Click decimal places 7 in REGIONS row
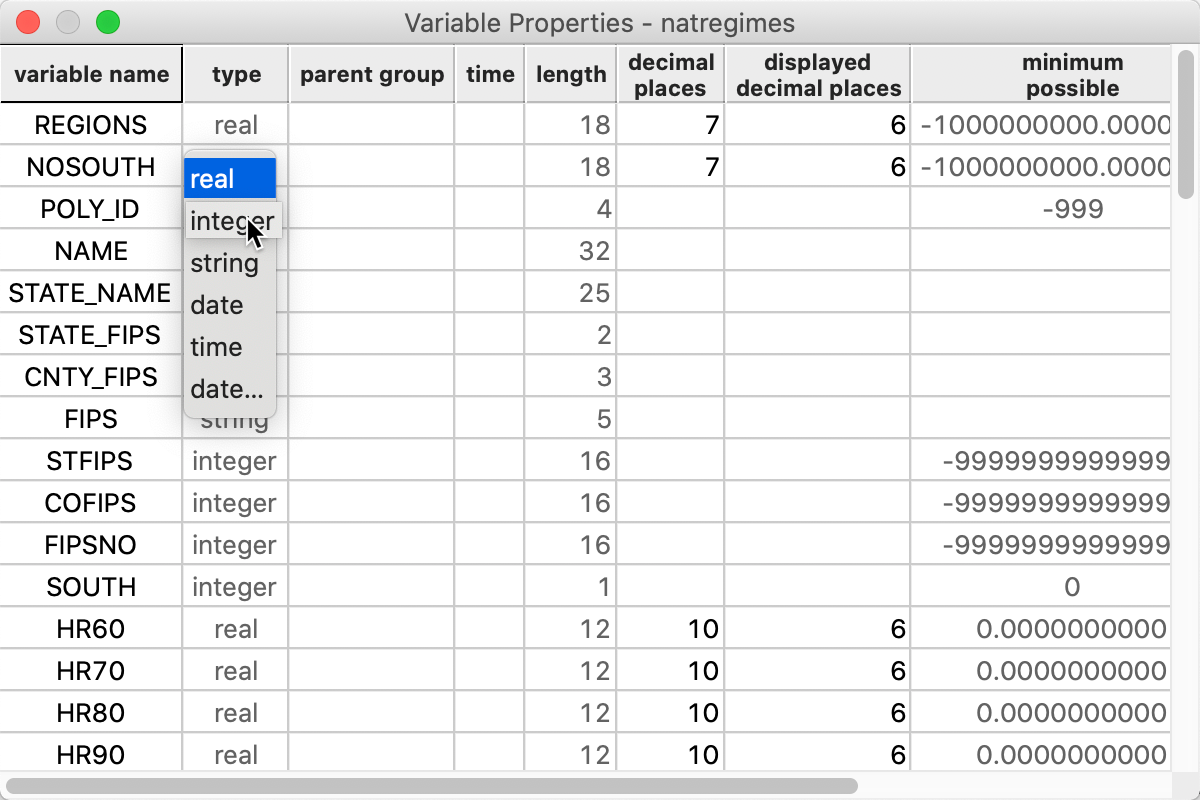 pos(671,125)
